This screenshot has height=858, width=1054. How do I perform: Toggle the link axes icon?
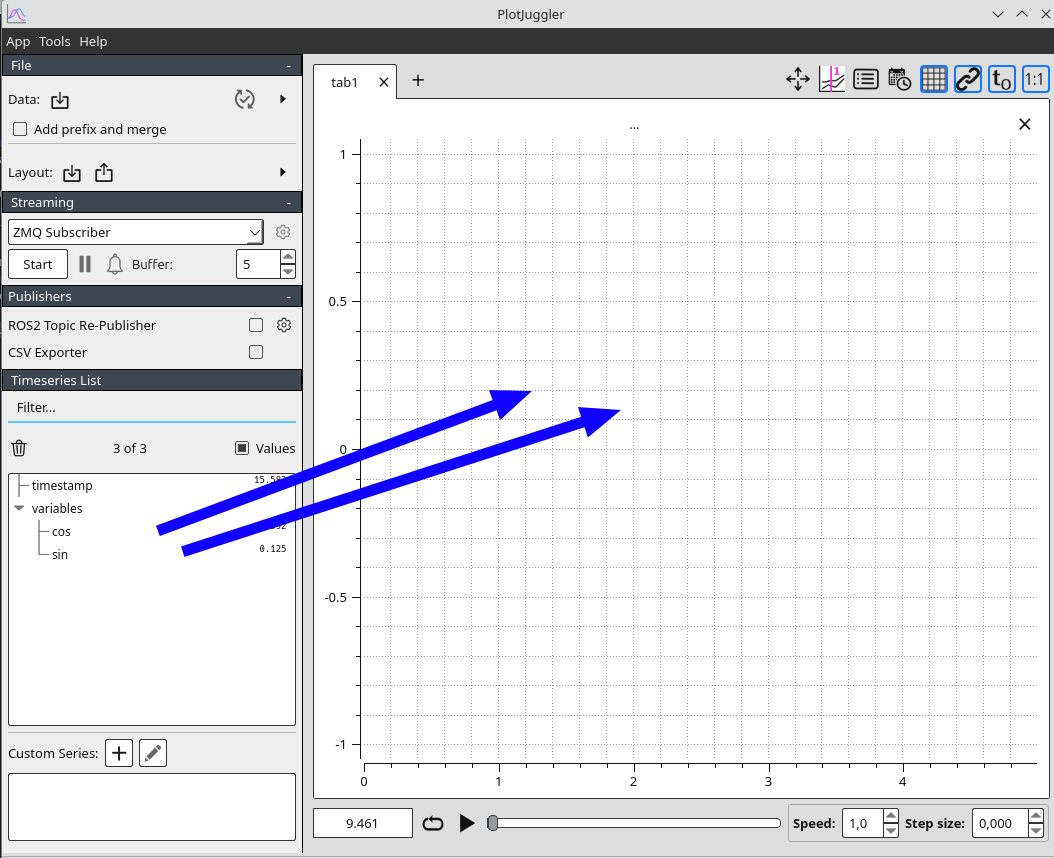click(x=968, y=79)
